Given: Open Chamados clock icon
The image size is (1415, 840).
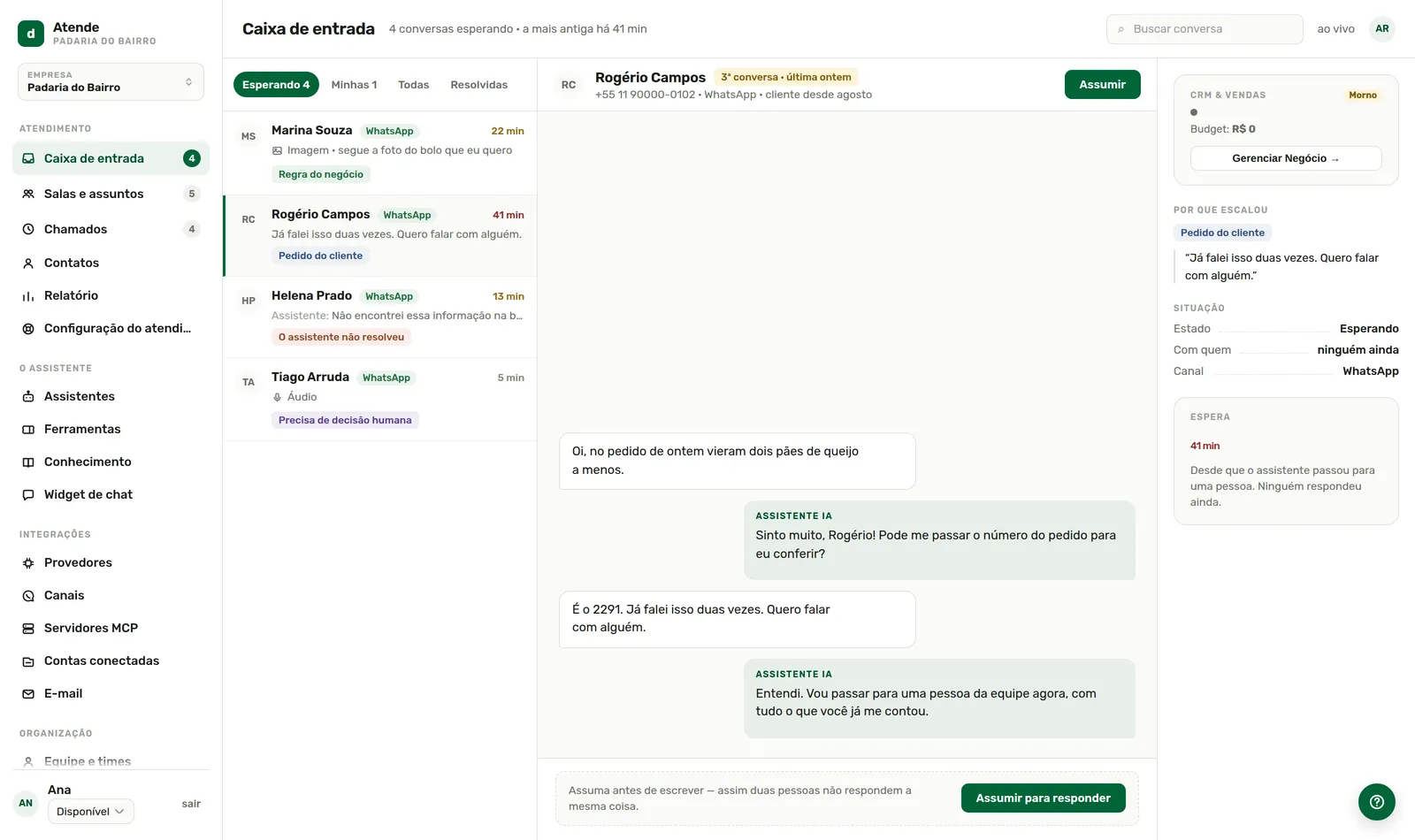Looking at the screenshot, I should tap(28, 229).
